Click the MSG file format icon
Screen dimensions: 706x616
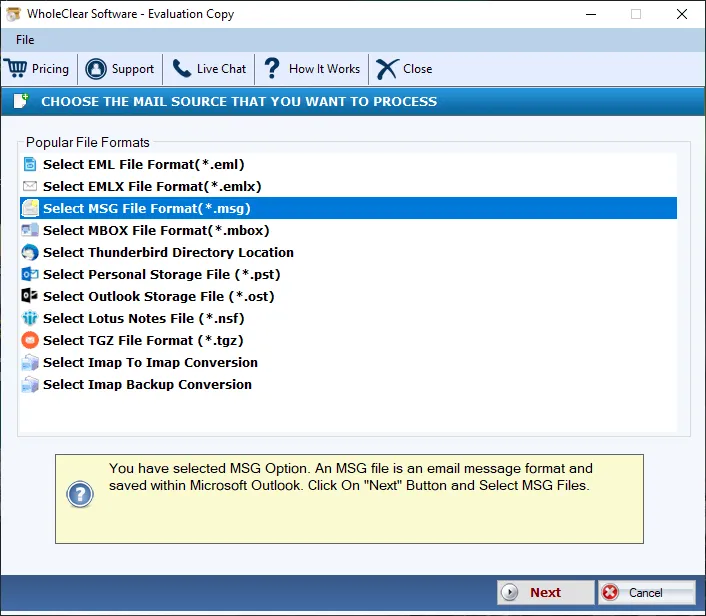30,208
